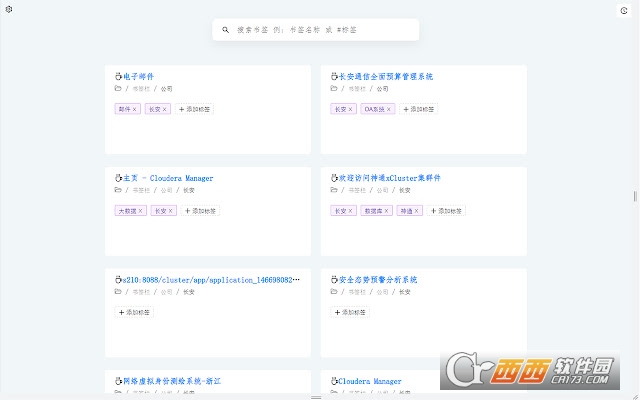Click the favicon beside 电子邮件
The height and width of the screenshot is (400, 640).
pos(118,76)
